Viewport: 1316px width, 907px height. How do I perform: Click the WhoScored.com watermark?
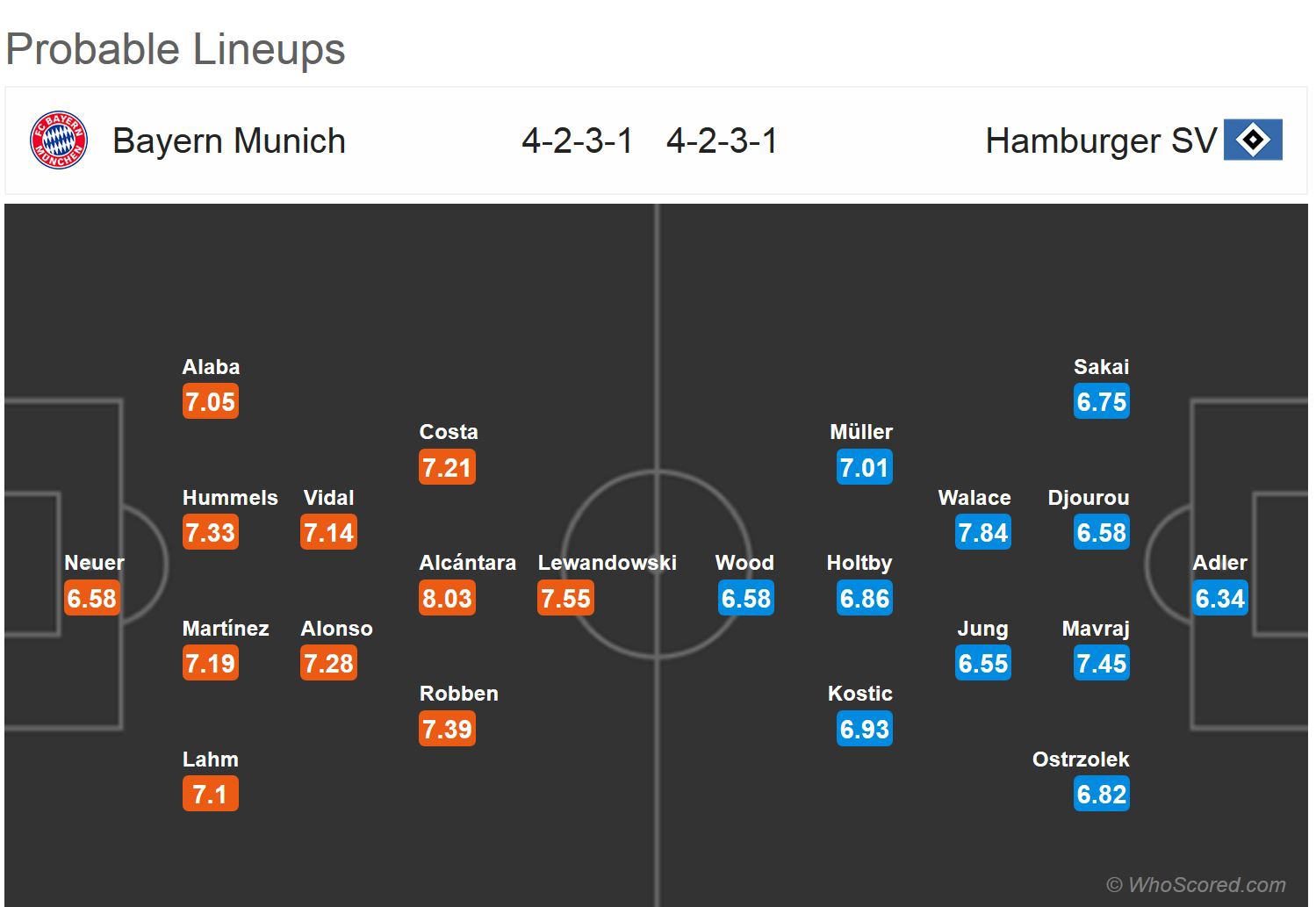click(x=1196, y=884)
